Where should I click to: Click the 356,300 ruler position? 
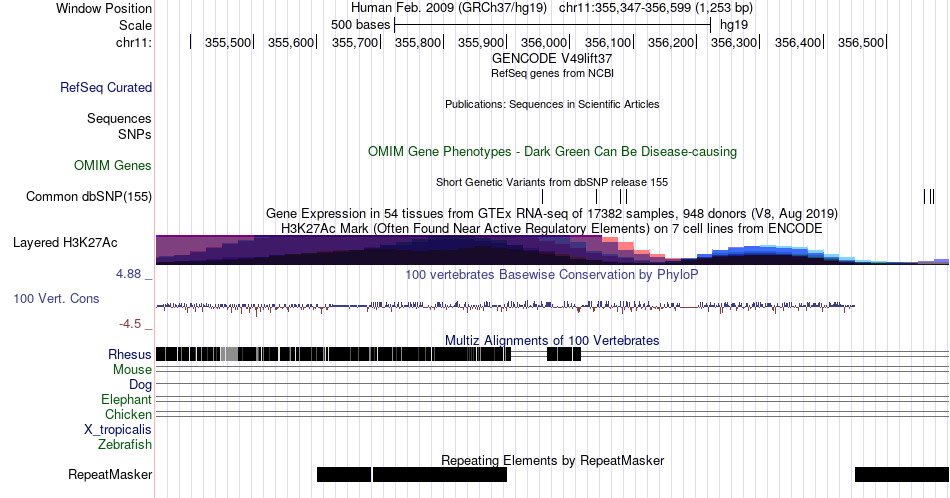[x=734, y=42]
